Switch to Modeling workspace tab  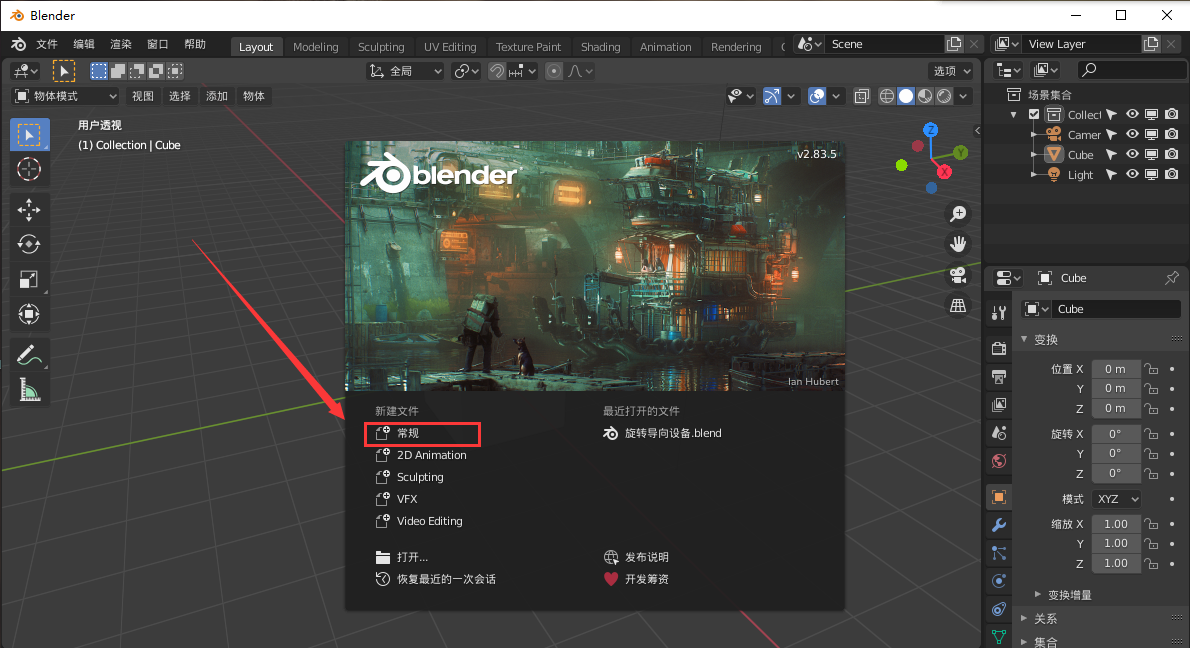(316, 47)
